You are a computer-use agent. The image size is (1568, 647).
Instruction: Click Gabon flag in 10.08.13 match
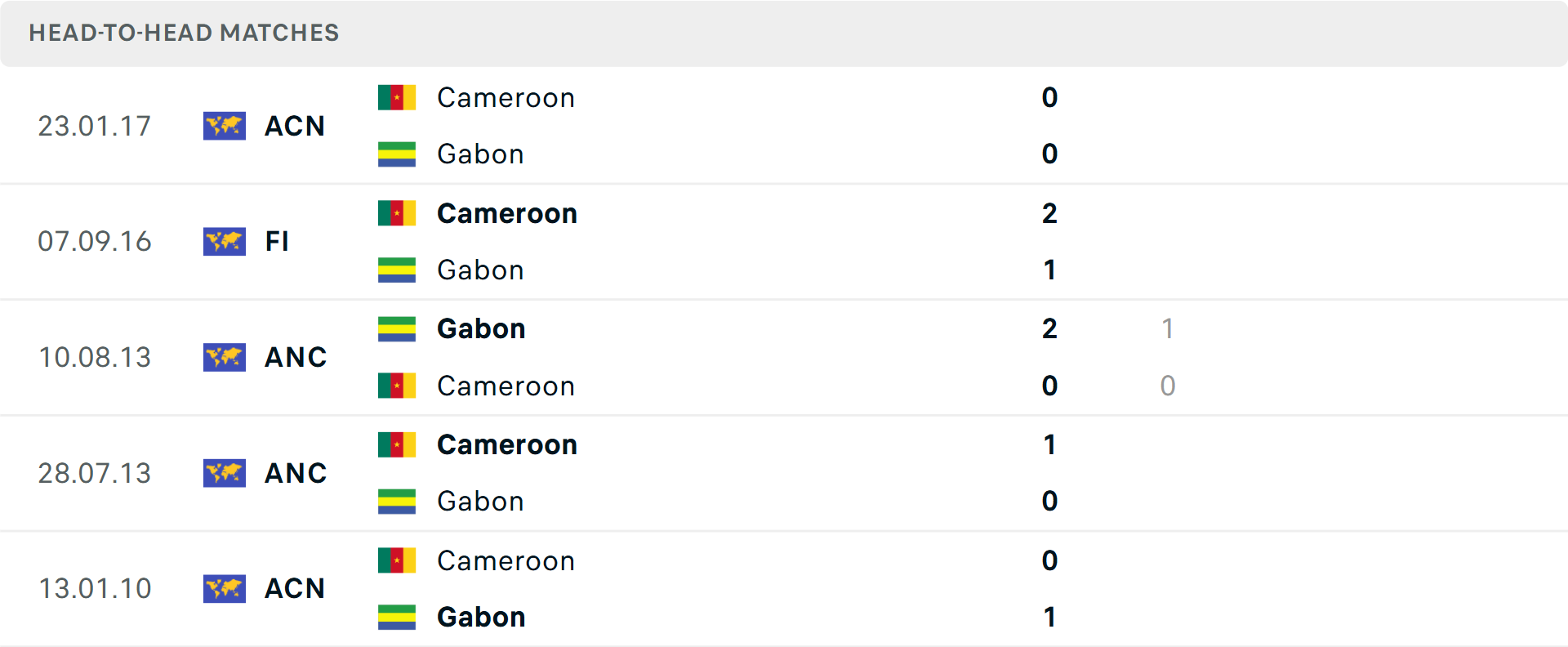pyautogui.click(x=397, y=328)
